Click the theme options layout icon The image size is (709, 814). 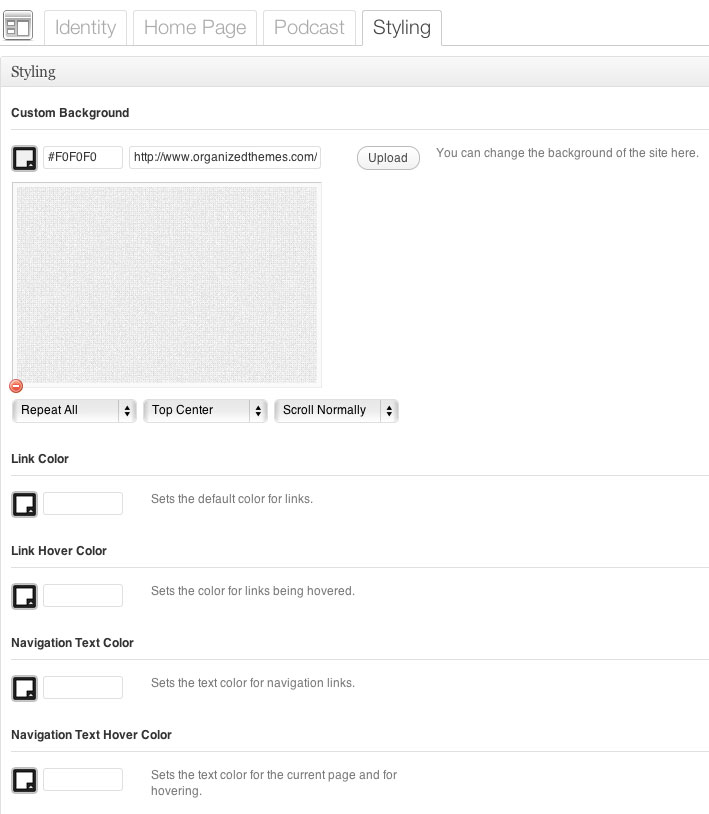click(19, 26)
